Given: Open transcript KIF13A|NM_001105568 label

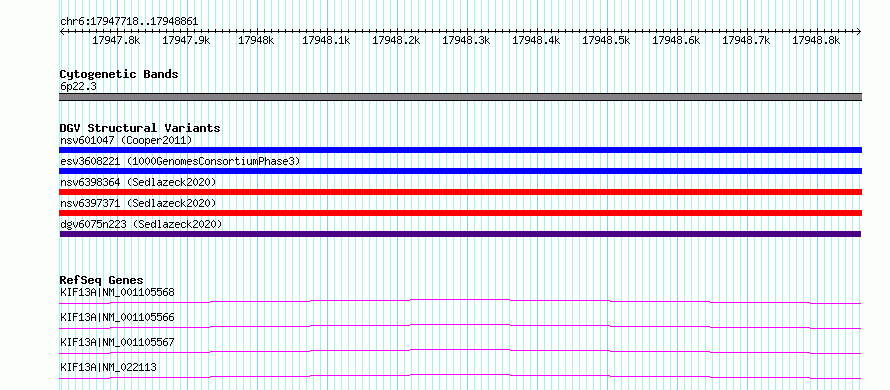Looking at the screenshot, I should [x=117, y=292].
